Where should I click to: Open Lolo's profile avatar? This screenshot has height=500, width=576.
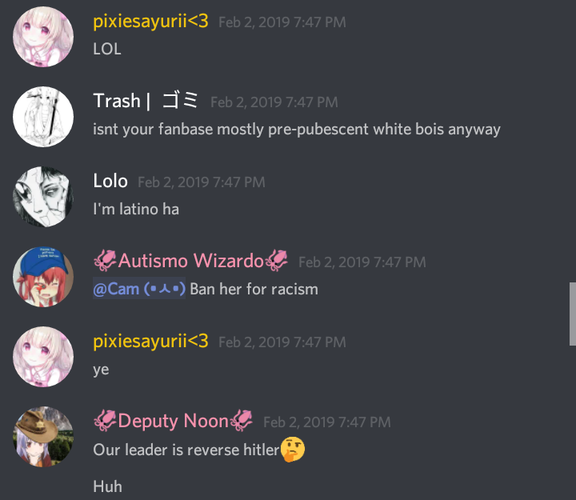[x=43, y=197]
